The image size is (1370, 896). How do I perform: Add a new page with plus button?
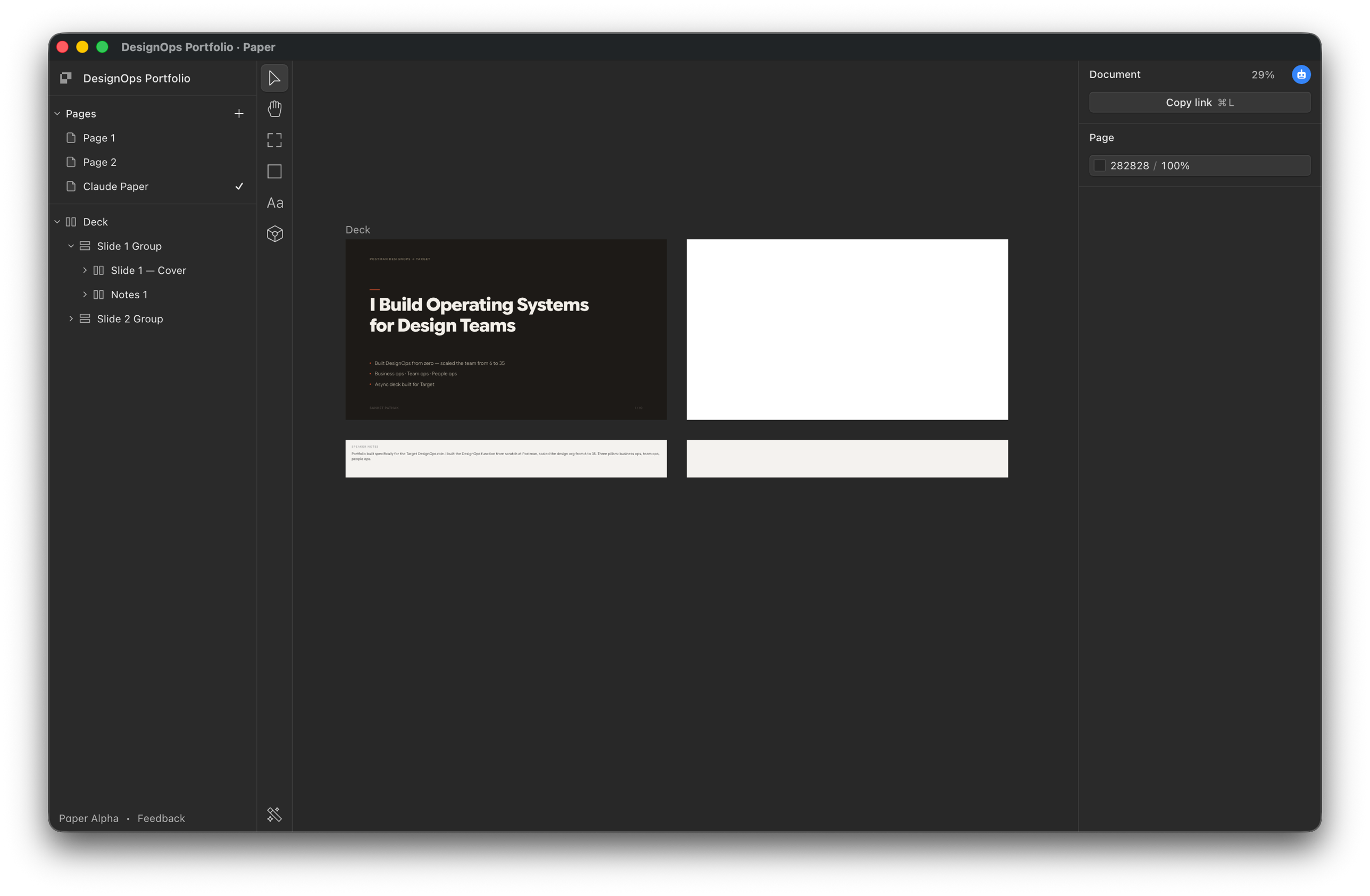(x=239, y=114)
